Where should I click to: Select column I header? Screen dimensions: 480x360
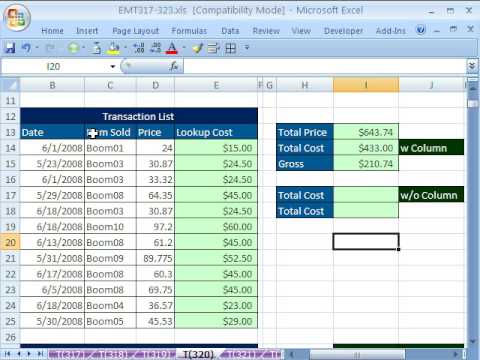(x=366, y=85)
